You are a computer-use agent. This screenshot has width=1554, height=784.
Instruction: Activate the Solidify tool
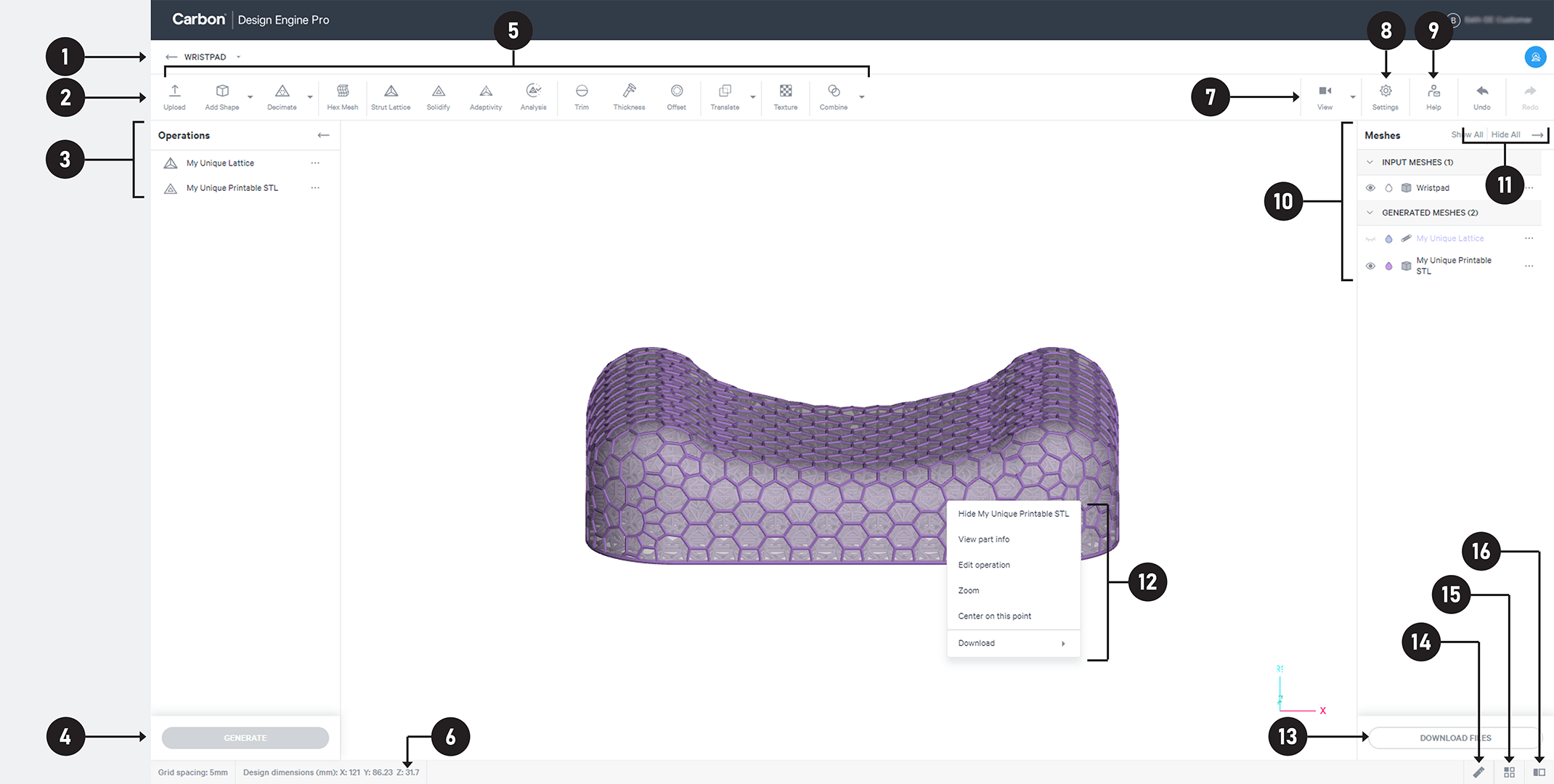pos(439,97)
